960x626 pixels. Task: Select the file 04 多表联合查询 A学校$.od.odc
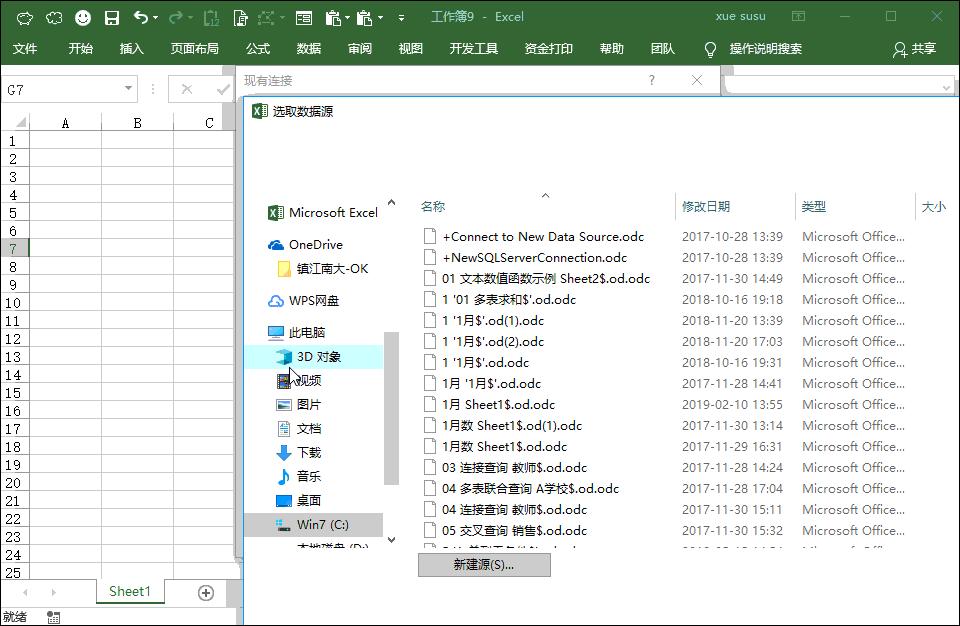click(530, 488)
